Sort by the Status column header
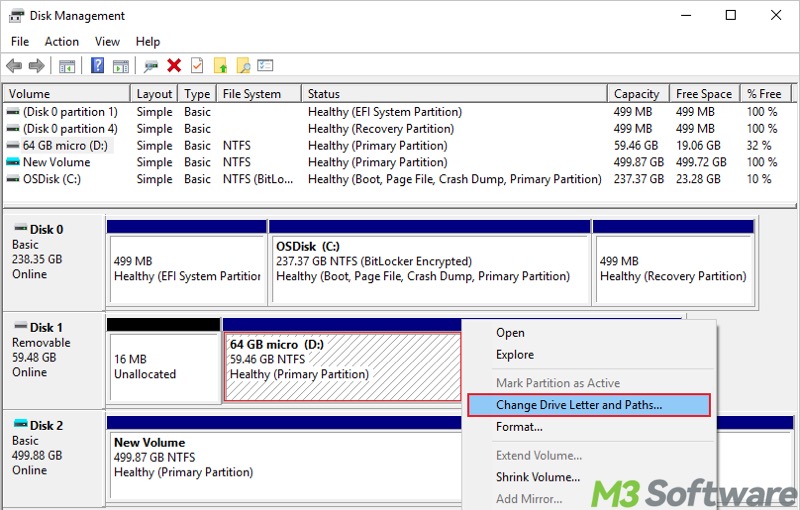Viewport: 800px width, 510px height. click(x=455, y=94)
